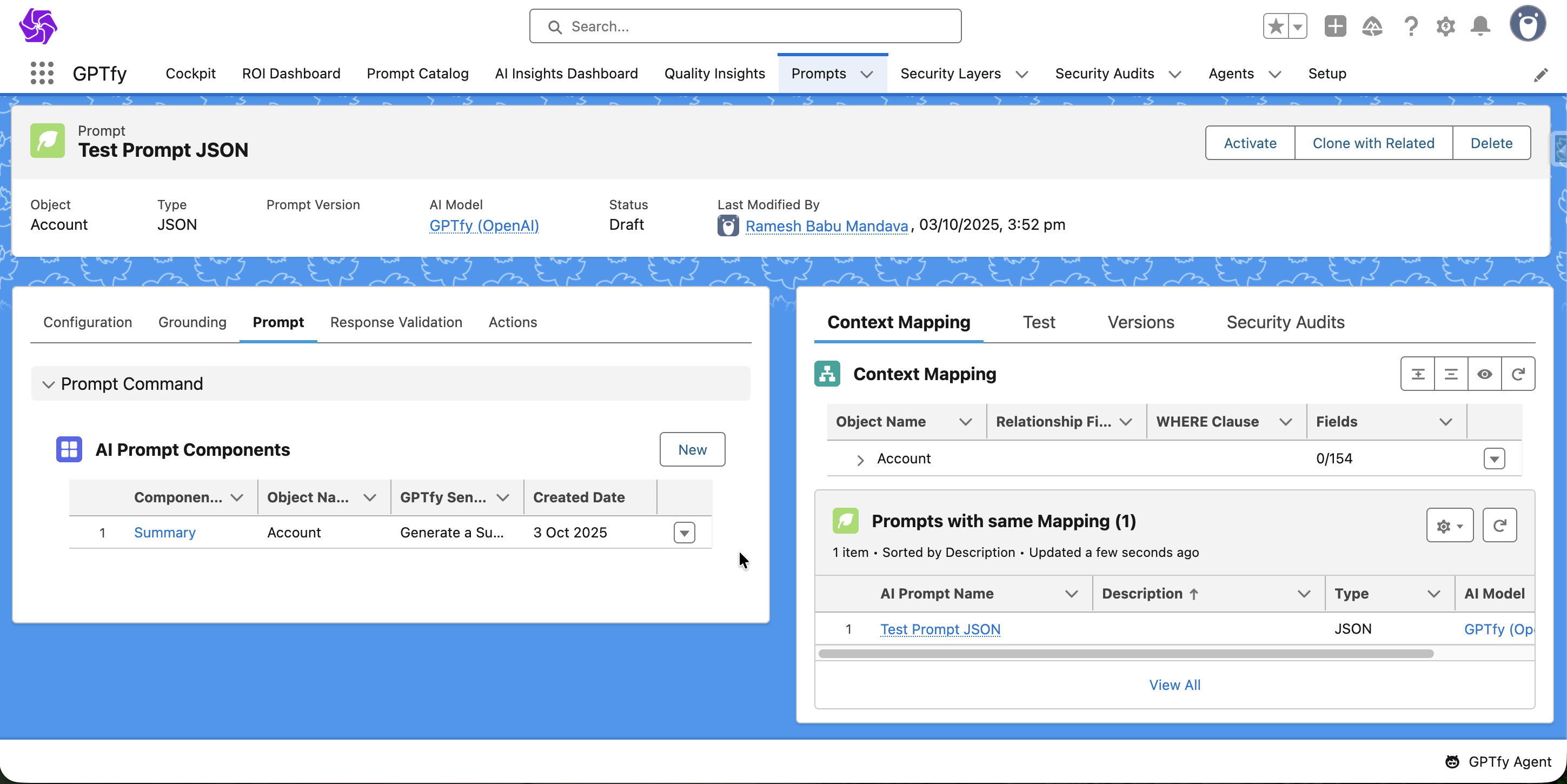Viewport: 1567px width, 784px height.
Task: Open the setup gear icon in header
Action: click(1445, 26)
